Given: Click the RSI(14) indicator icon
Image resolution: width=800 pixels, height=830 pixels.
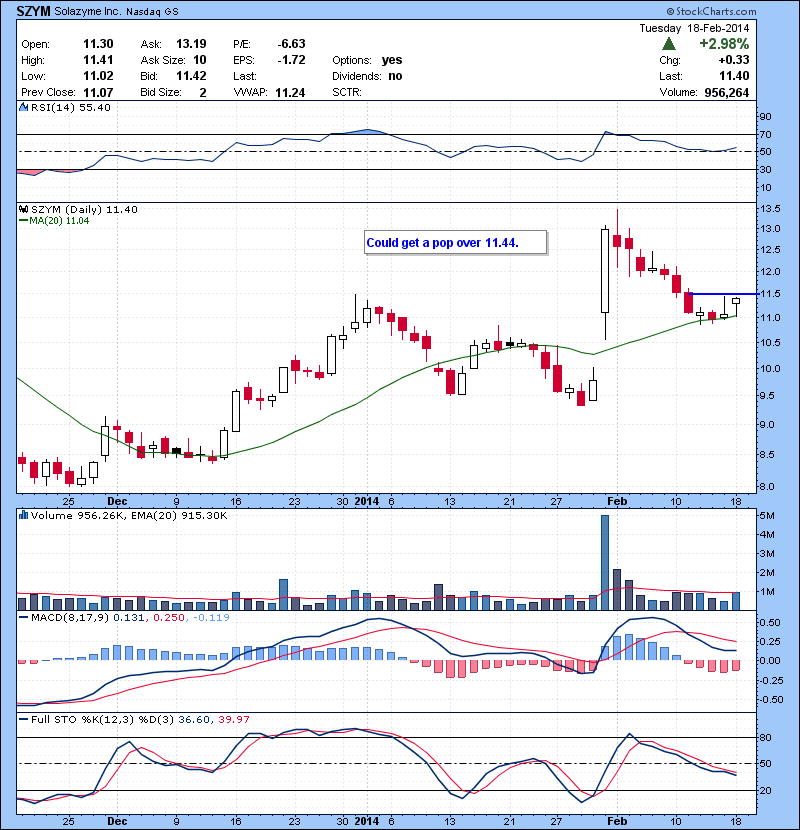Looking at the screenshot, I should (23, 107).
